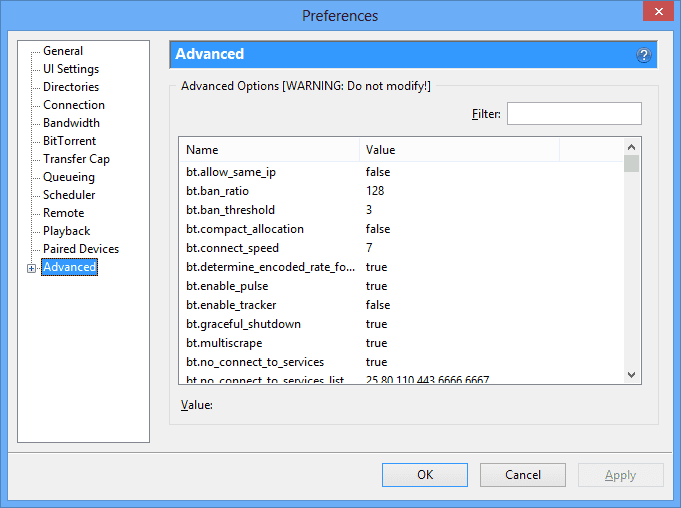Select bt.compact_allocation in the list
This screenshot has height=508, width=681.
click(x=401, y=229)
